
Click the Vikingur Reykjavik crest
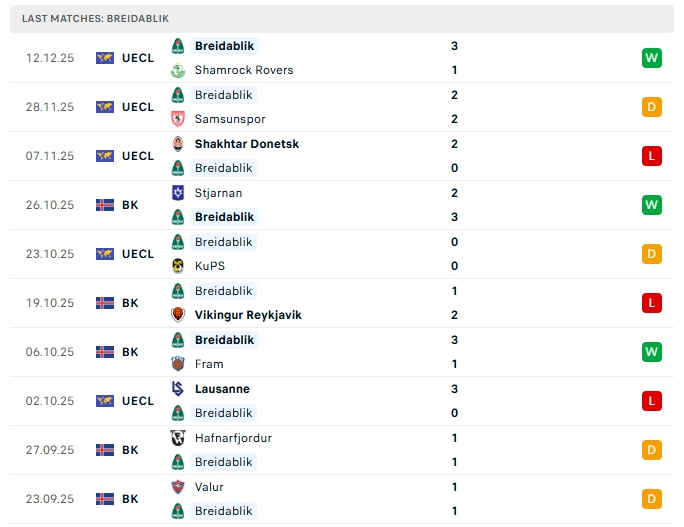(178, 315)
